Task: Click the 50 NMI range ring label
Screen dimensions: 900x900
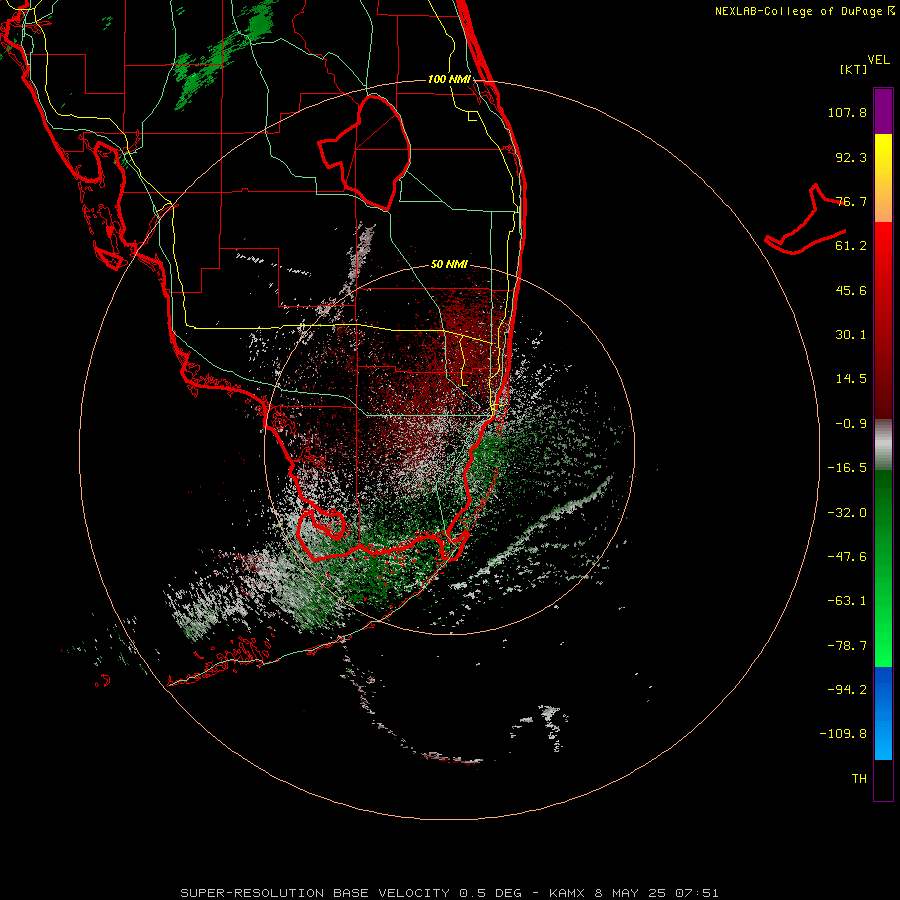Action: (x=449, y=265)
